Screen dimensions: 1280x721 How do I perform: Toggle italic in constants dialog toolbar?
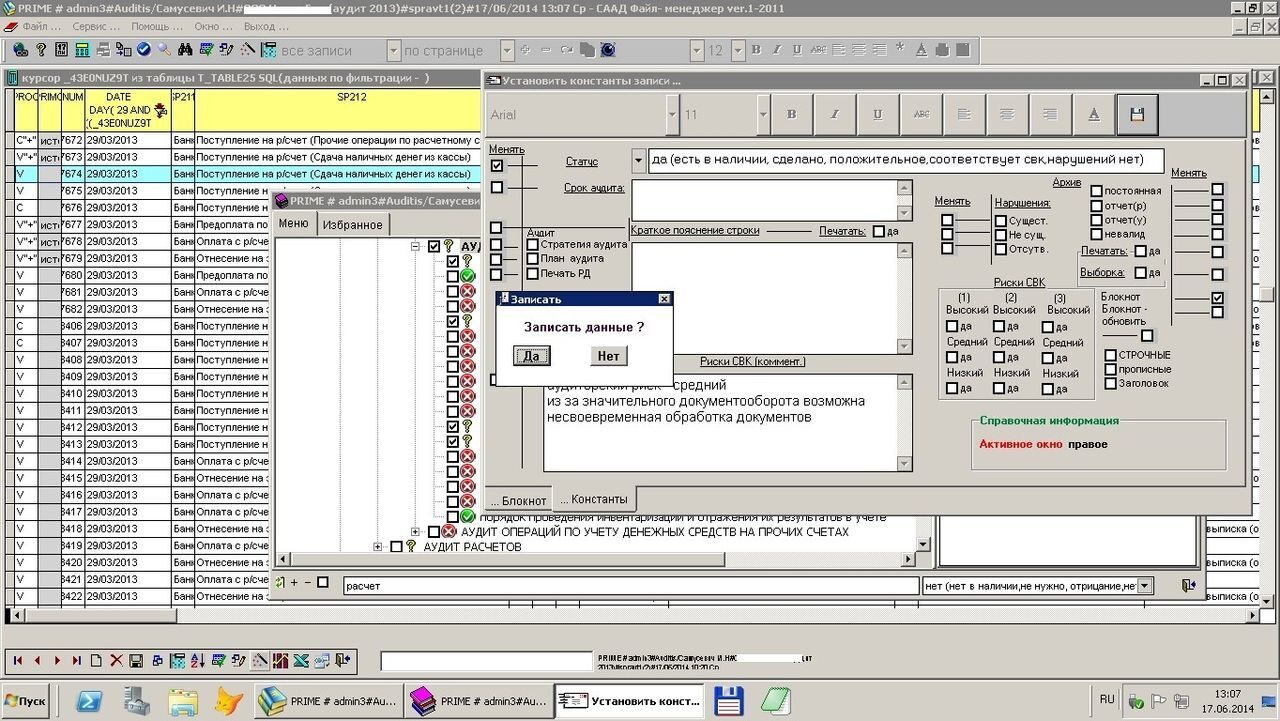point(834,115)
